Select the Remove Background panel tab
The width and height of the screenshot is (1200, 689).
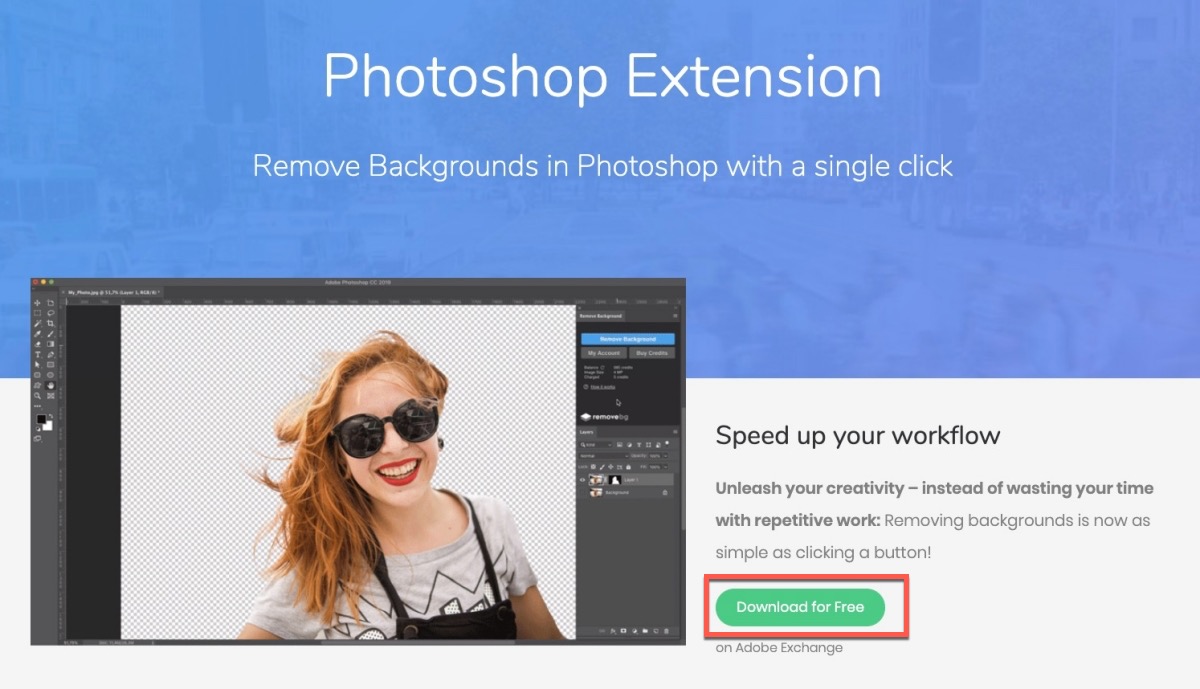point(601,316)
